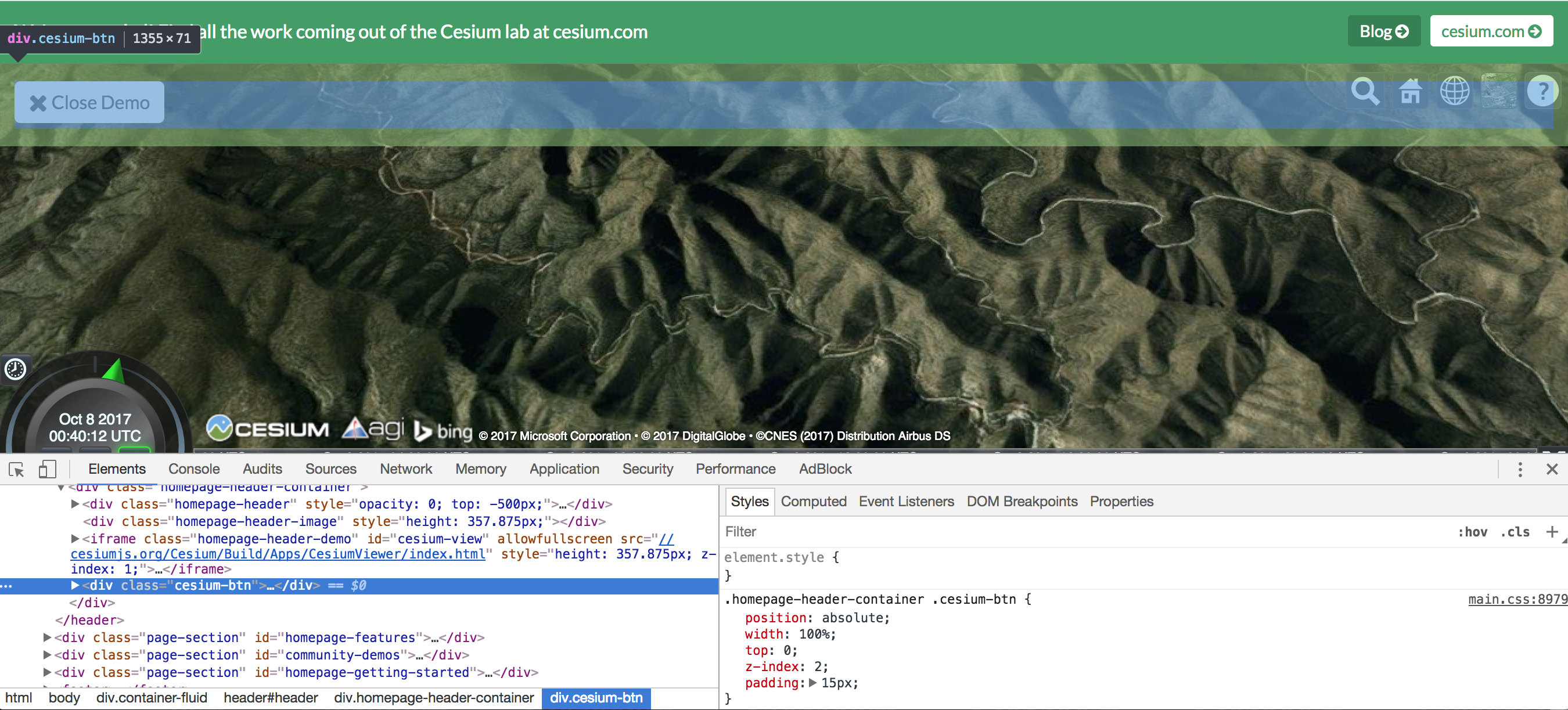Click the home view icon
The image size is (1568, 710).
click(x=1409, y=92)
